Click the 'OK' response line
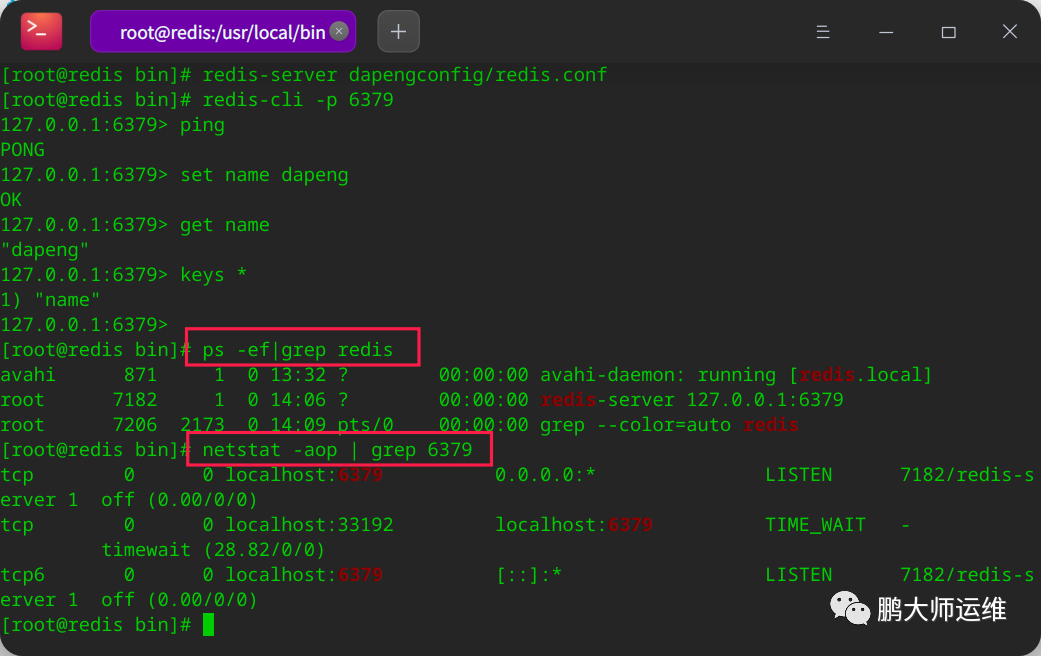The image size is (1041, 656). [11, 200]
